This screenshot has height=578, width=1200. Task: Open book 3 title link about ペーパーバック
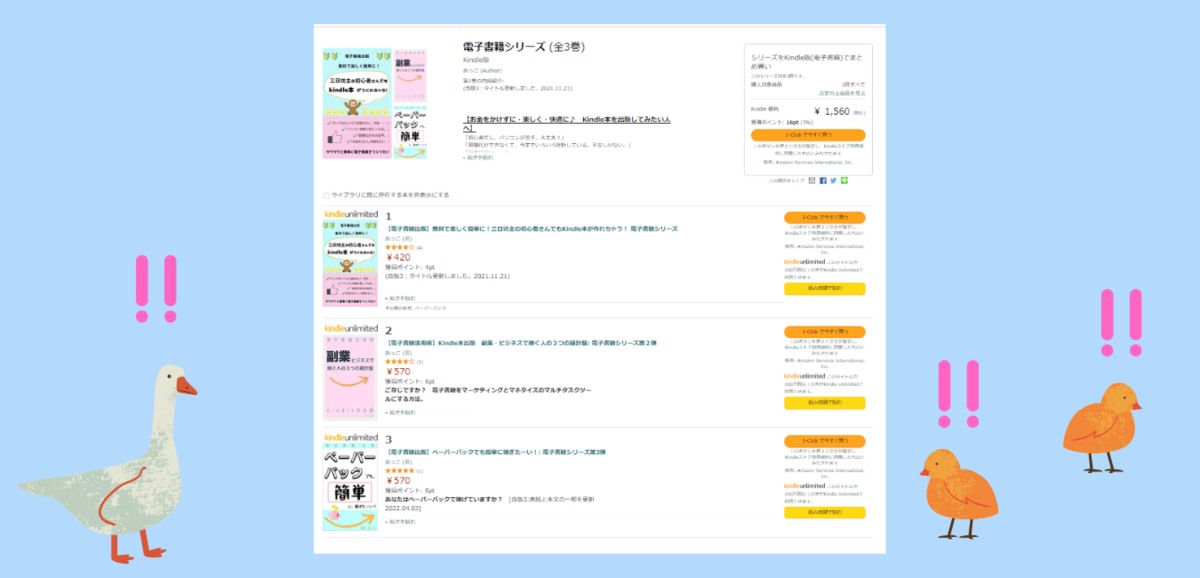[495, 453]
